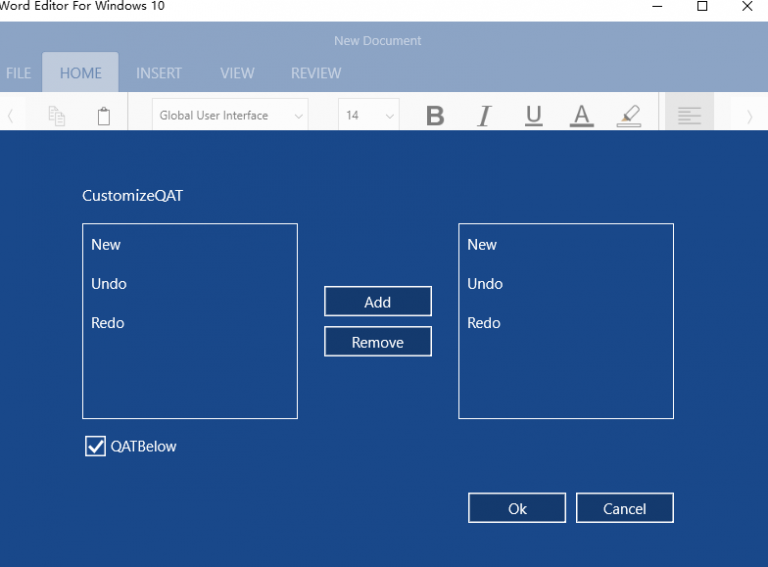The width and height of the screenshot is (768, 567).
Task: Open the font size 14 dropdown
Action: 368,116
